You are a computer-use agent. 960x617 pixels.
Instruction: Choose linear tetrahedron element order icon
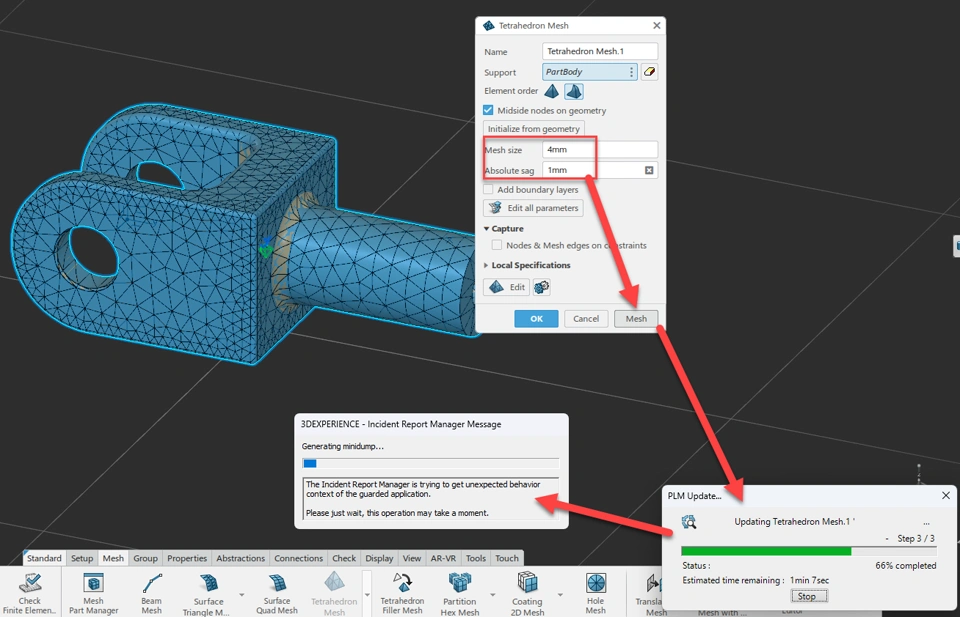[x=552, y=91]
